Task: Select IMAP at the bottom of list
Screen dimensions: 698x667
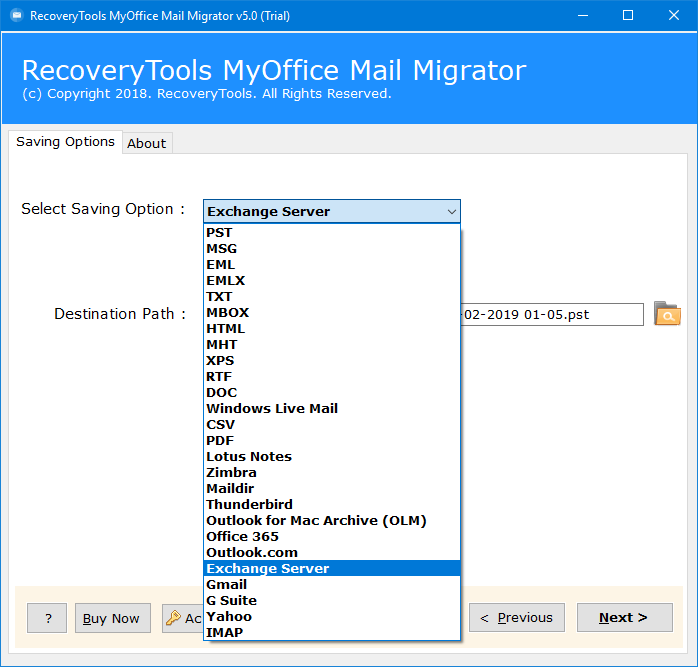Action: click(224, 632)
